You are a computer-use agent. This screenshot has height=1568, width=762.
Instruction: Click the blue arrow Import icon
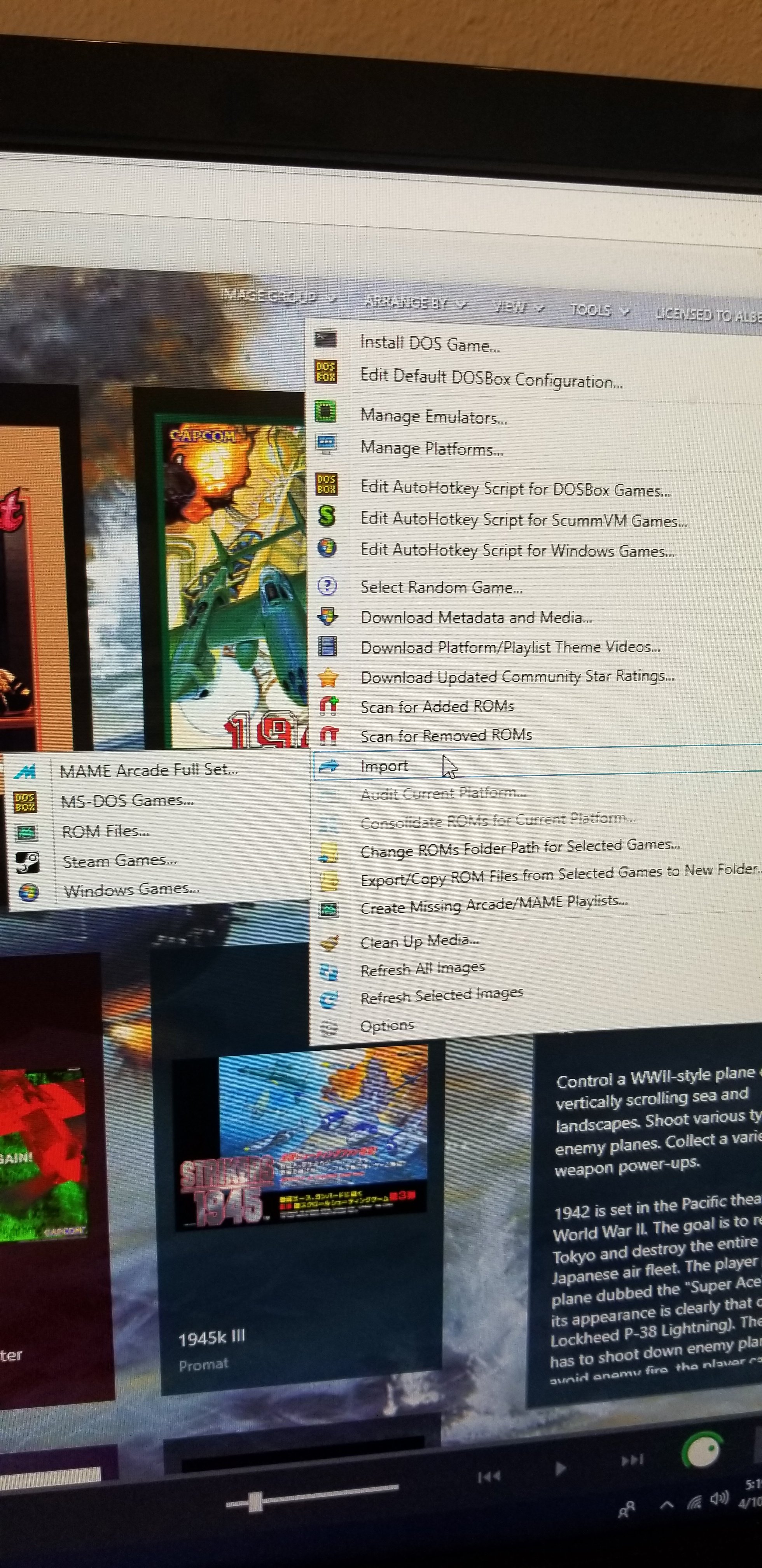pos(329,766)
